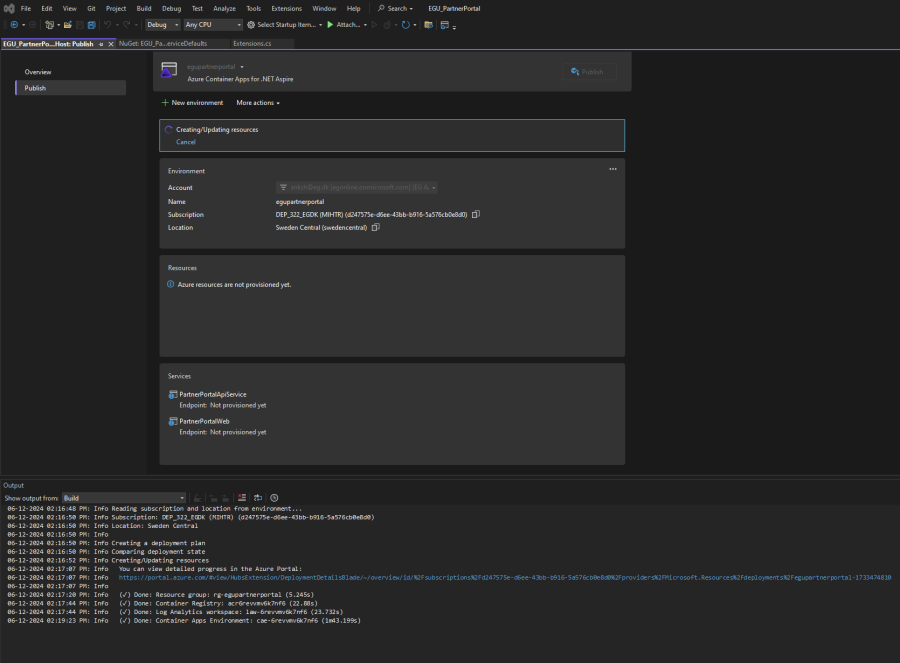The height and width of the screenshot is (663, 900).
Task: Open the Analyze menu
Action: coord(224,9)
